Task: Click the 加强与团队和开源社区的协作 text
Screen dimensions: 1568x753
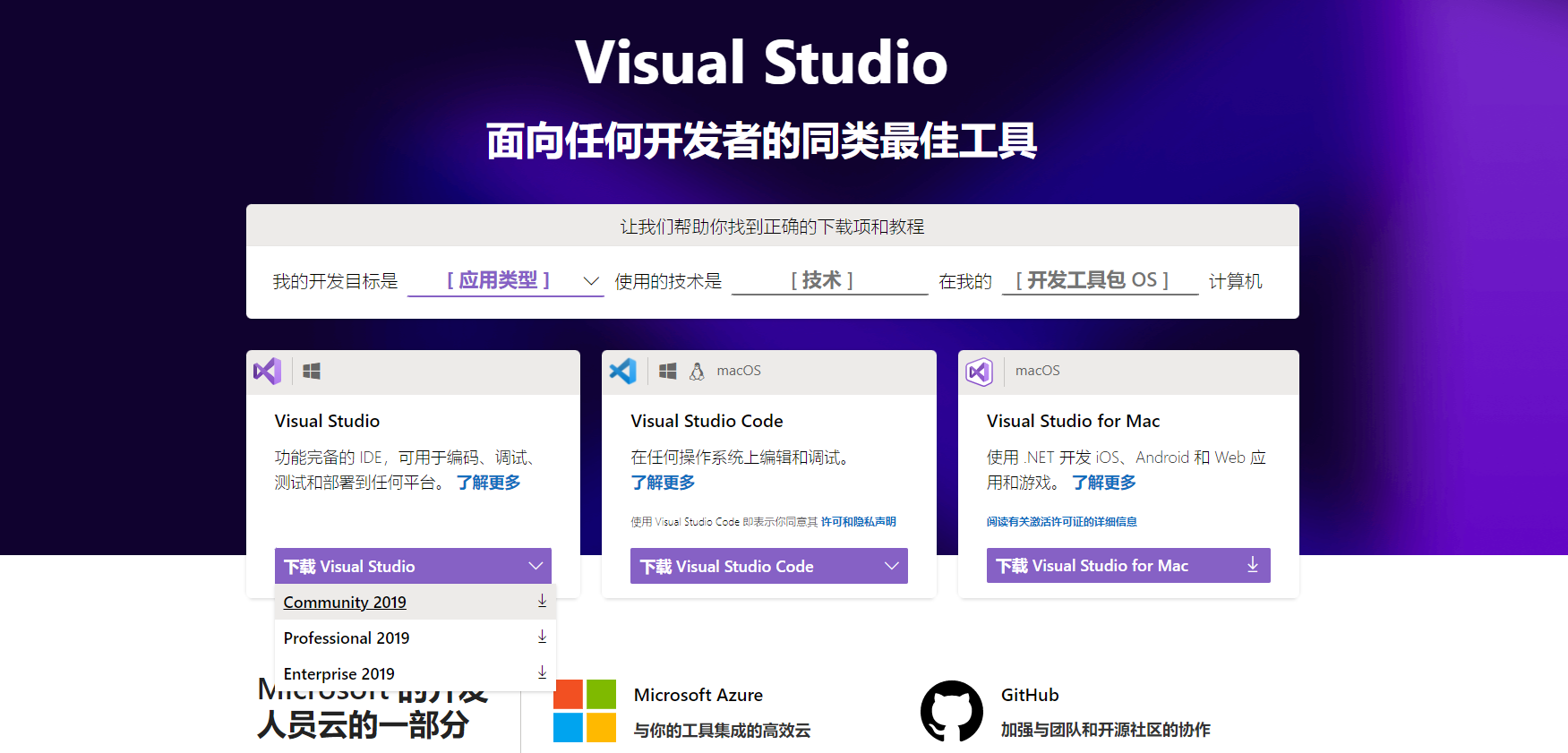Action: click(1105, 730)
